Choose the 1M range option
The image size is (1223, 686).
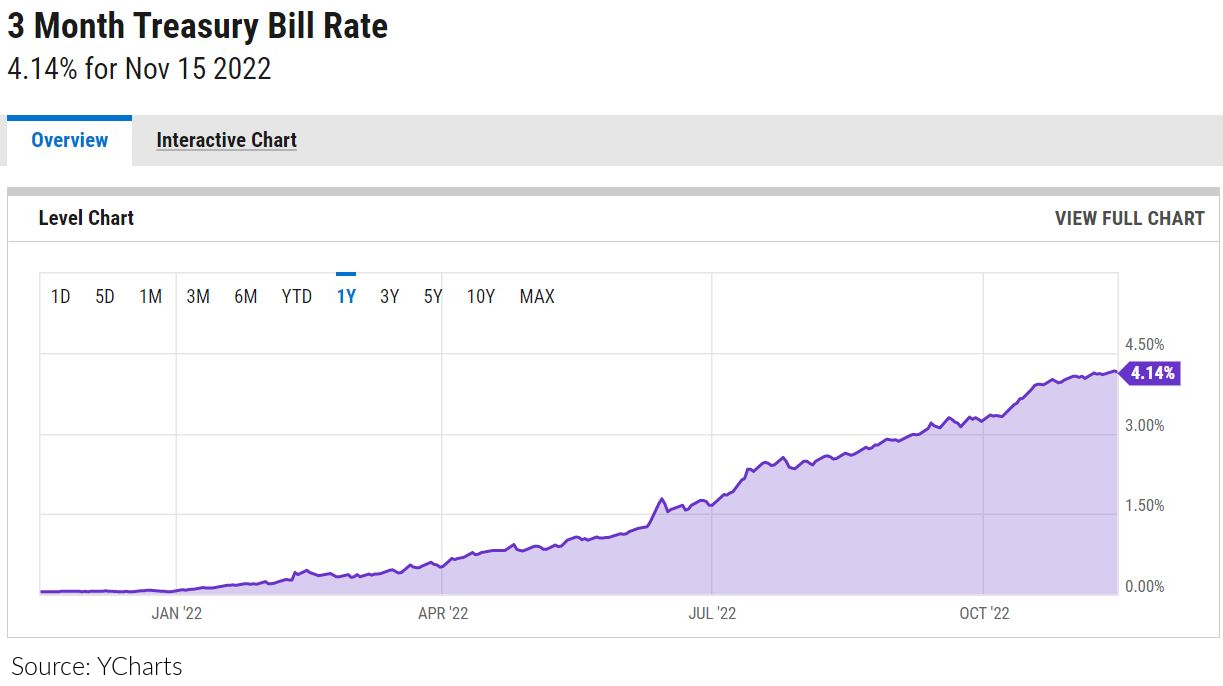coord(151,296)
